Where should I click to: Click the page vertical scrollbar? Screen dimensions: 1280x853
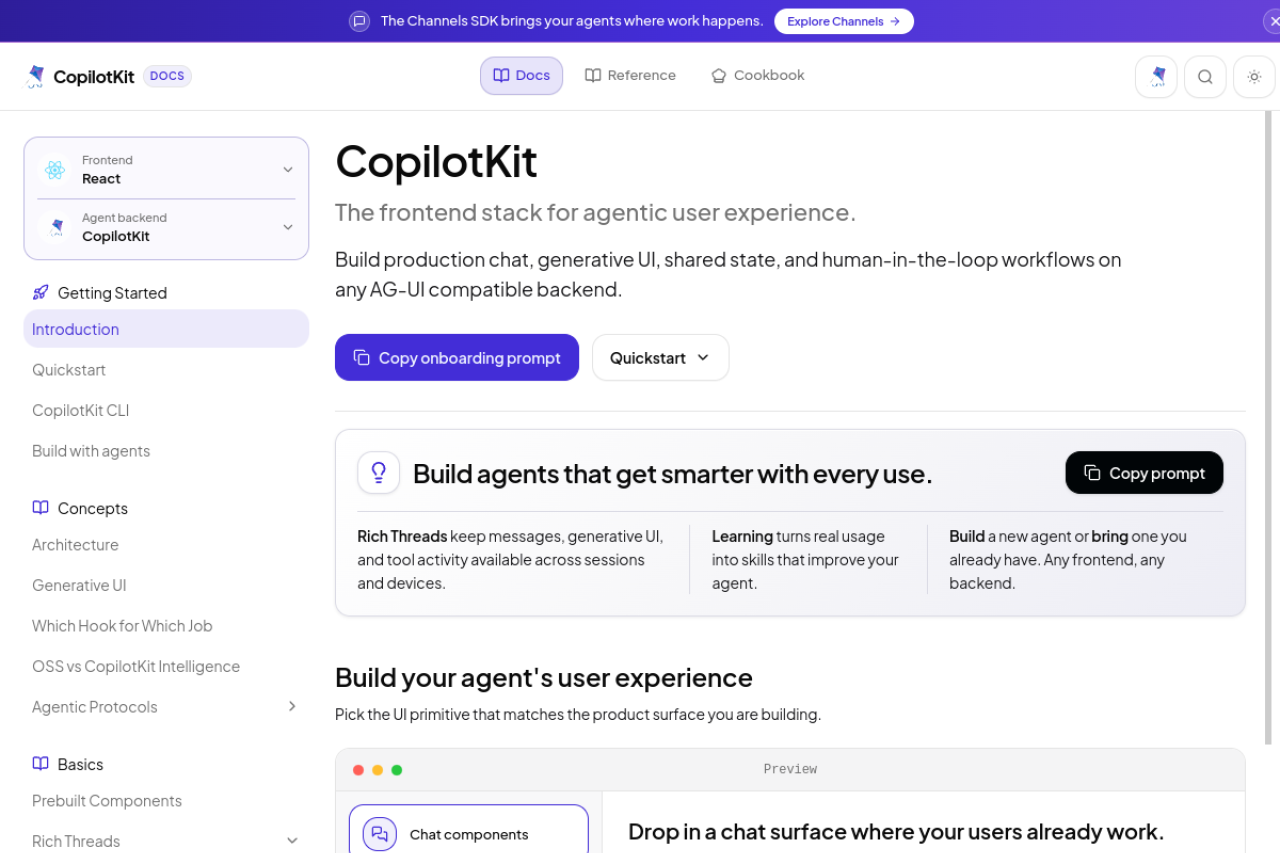[x=1270, y=430]
